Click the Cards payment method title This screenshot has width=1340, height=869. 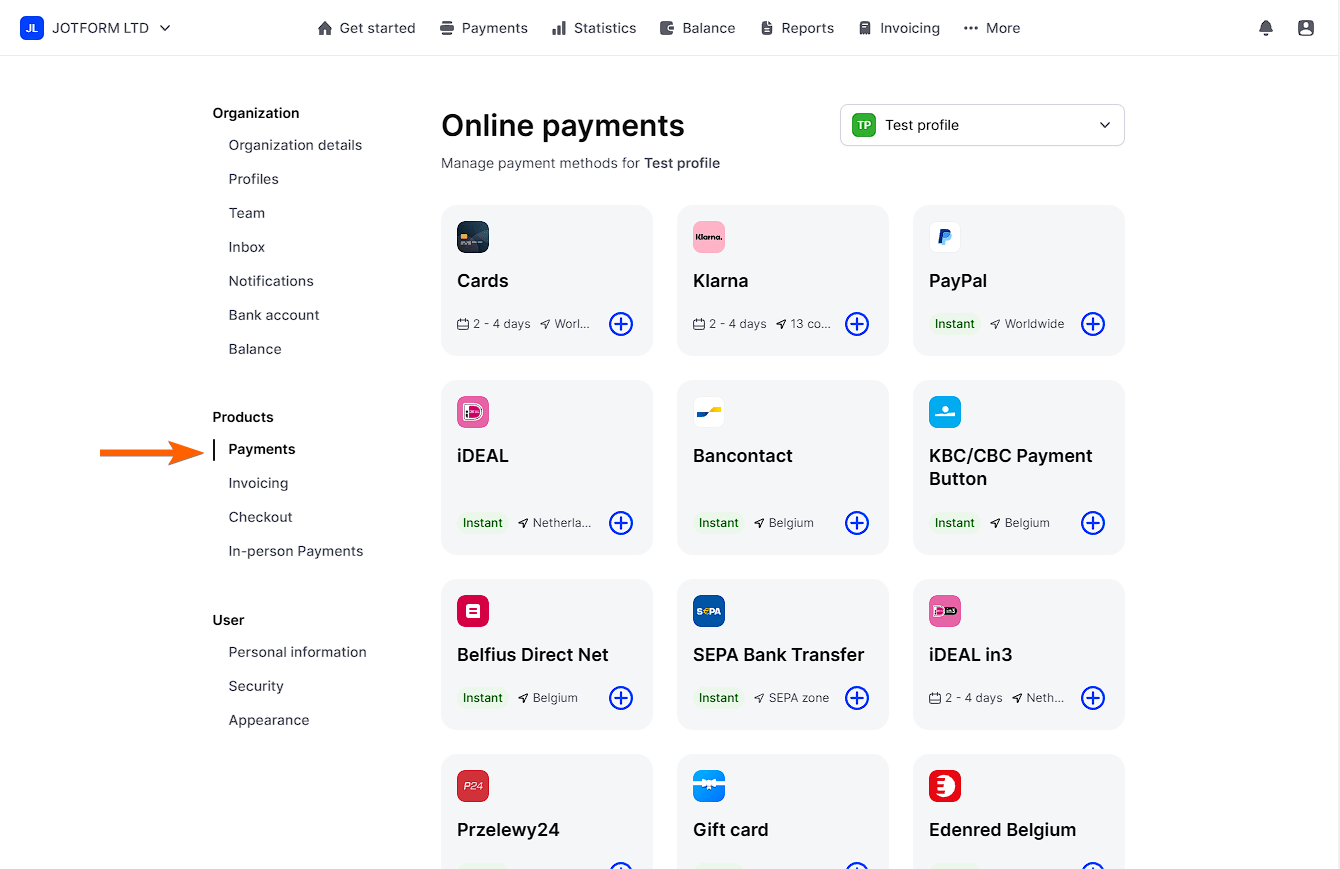[483, 281]
